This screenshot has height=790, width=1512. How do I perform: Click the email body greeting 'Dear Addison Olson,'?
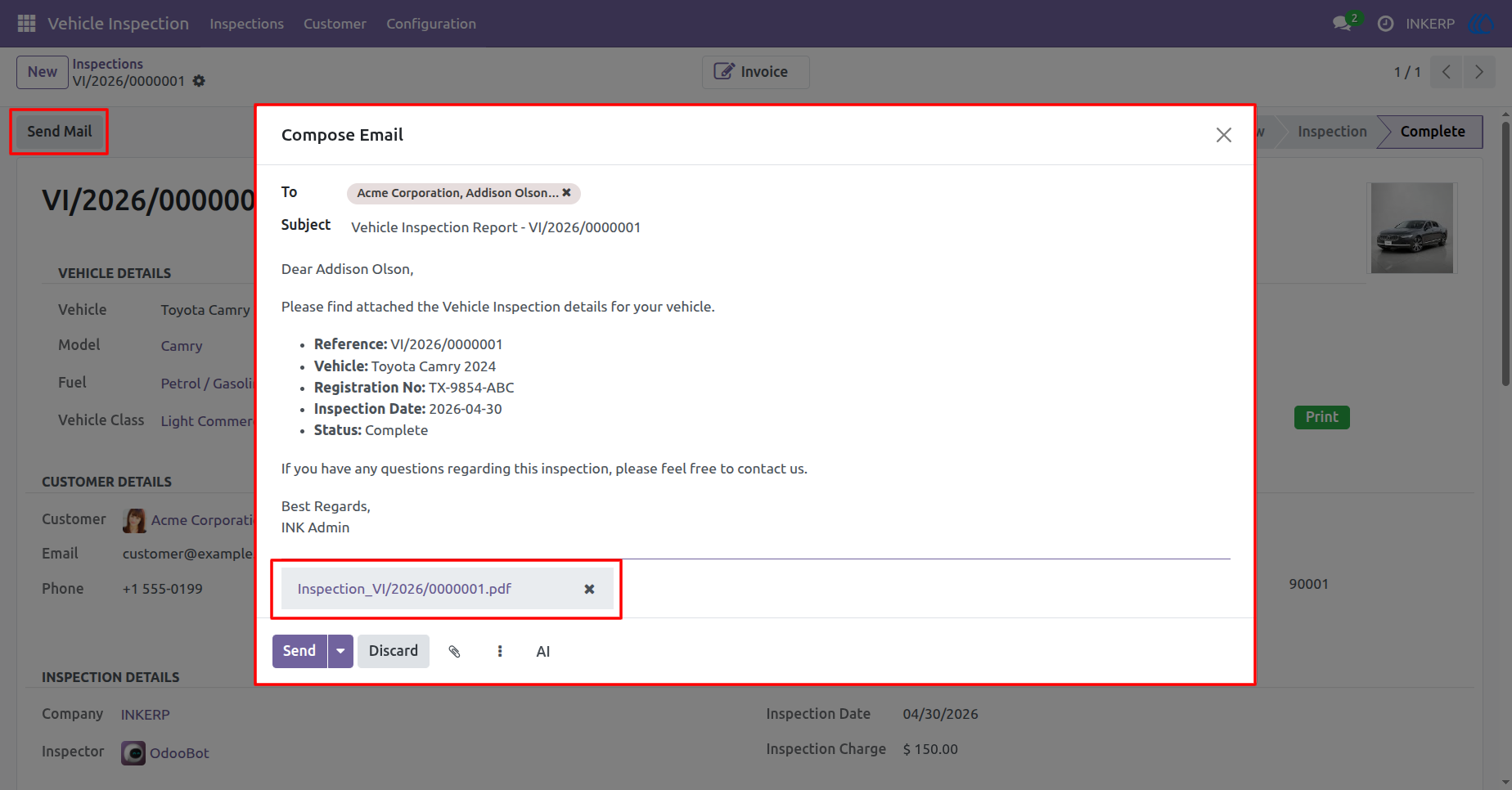click(x=347, y=269)
